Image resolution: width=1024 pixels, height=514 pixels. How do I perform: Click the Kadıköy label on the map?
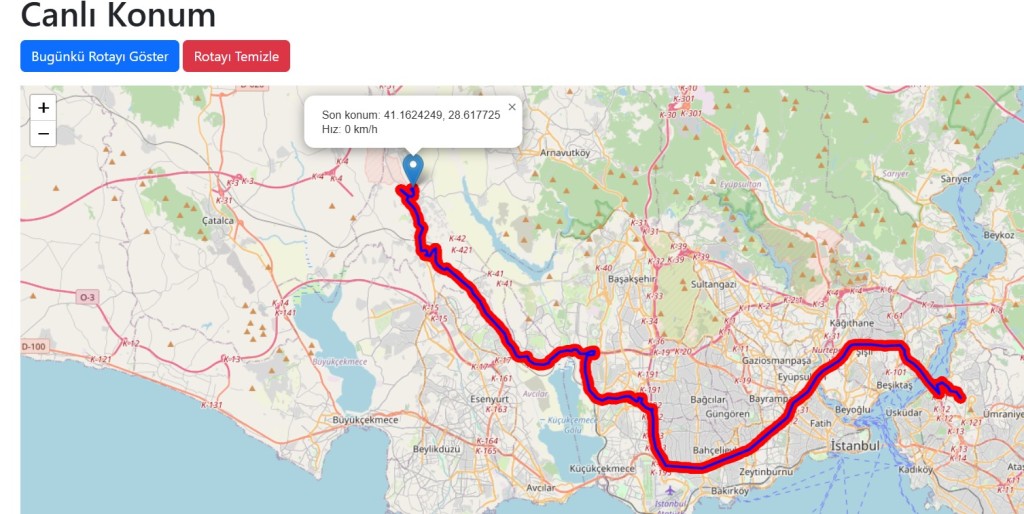coord(916,470)
